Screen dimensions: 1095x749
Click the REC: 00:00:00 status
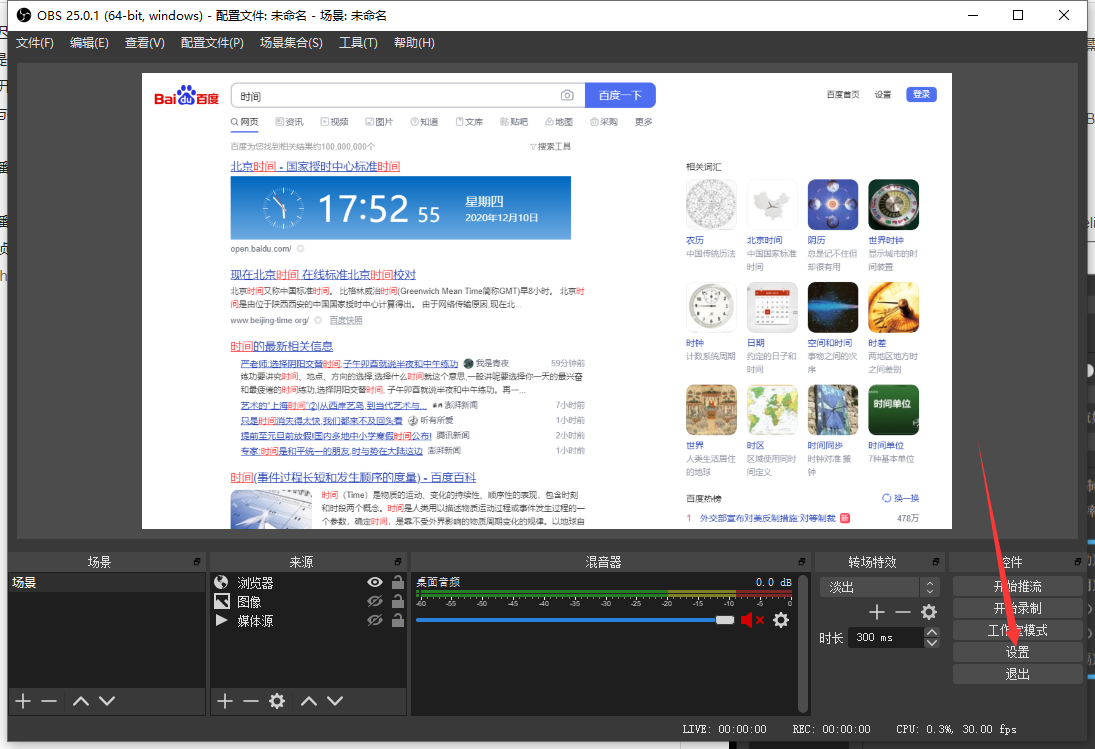tap(831, 729)
